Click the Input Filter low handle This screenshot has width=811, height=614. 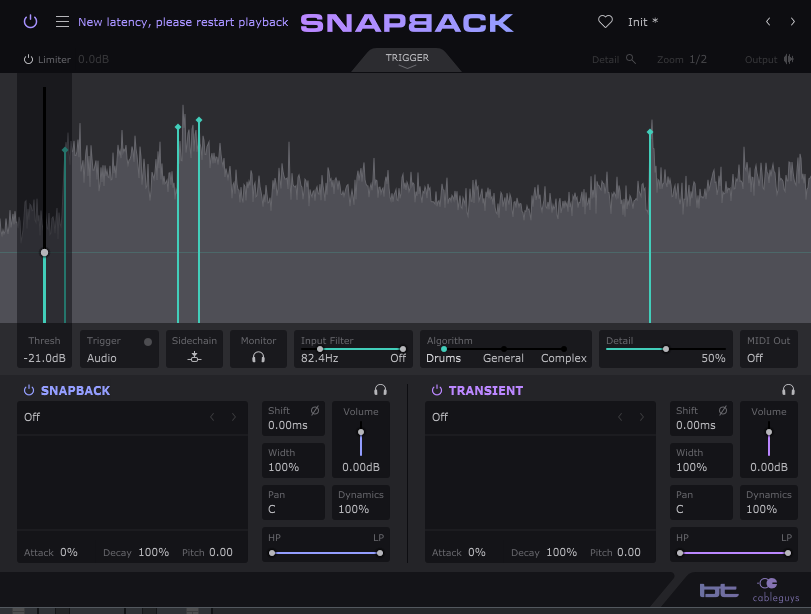320,349
